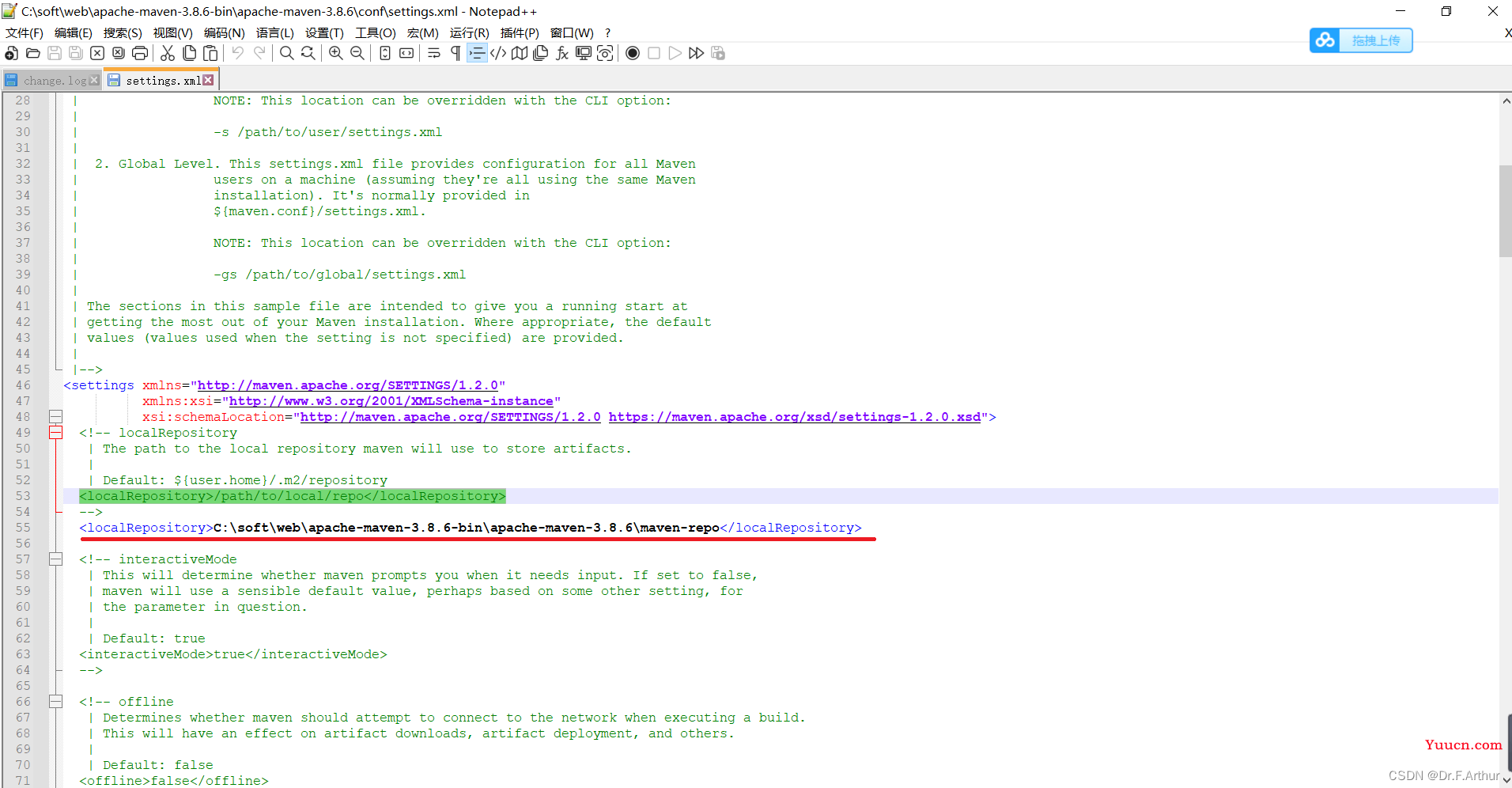Open Find with the magnifier icon
Image resolution: width=1512 pixels, height=788 pixels.
pos(286,53)
